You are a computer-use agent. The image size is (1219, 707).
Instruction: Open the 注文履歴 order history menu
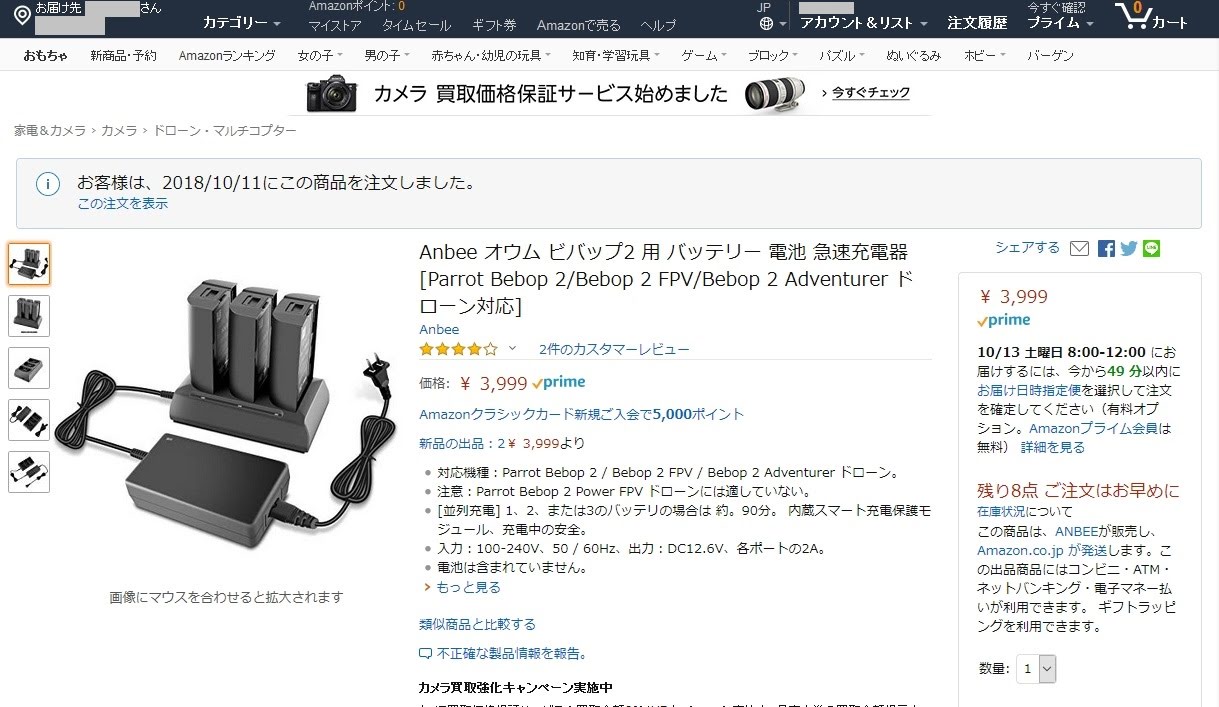[977, 23]
